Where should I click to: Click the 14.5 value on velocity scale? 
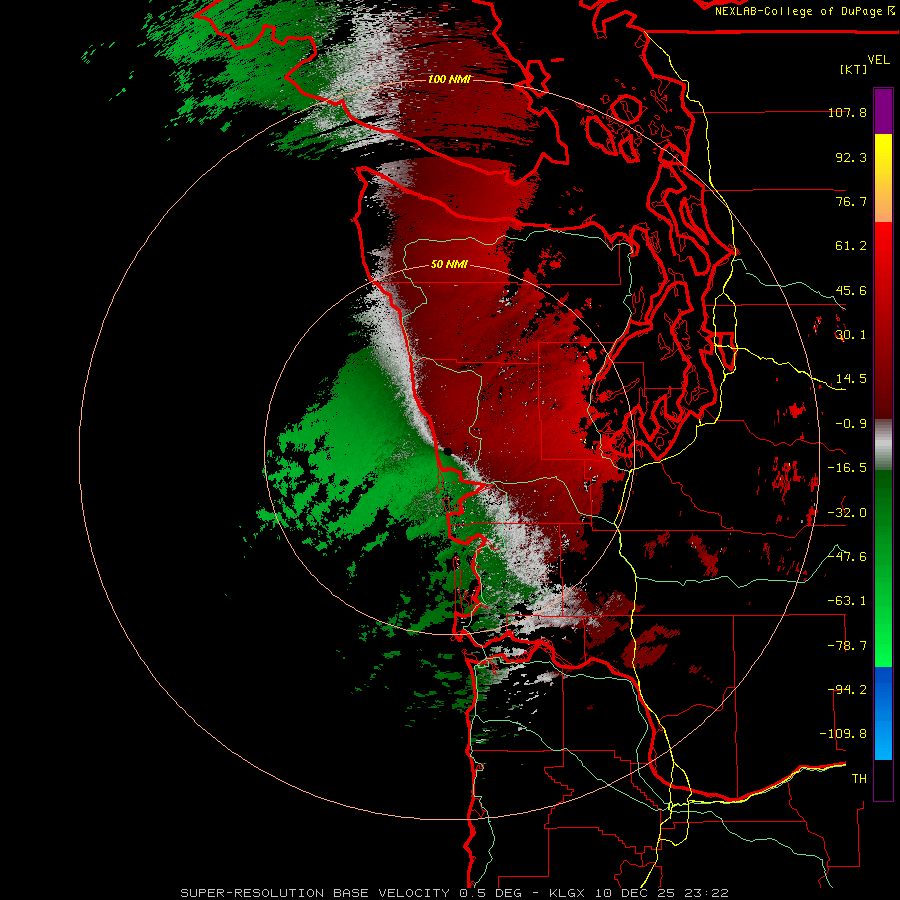click(851, 379)
